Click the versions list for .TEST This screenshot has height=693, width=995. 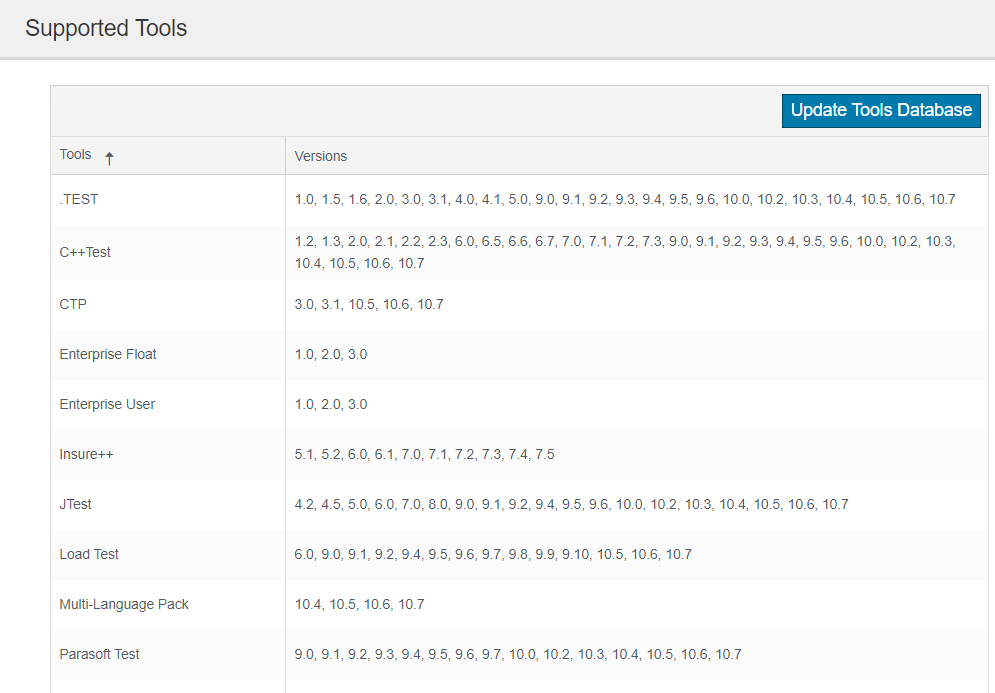pos(625,199)
